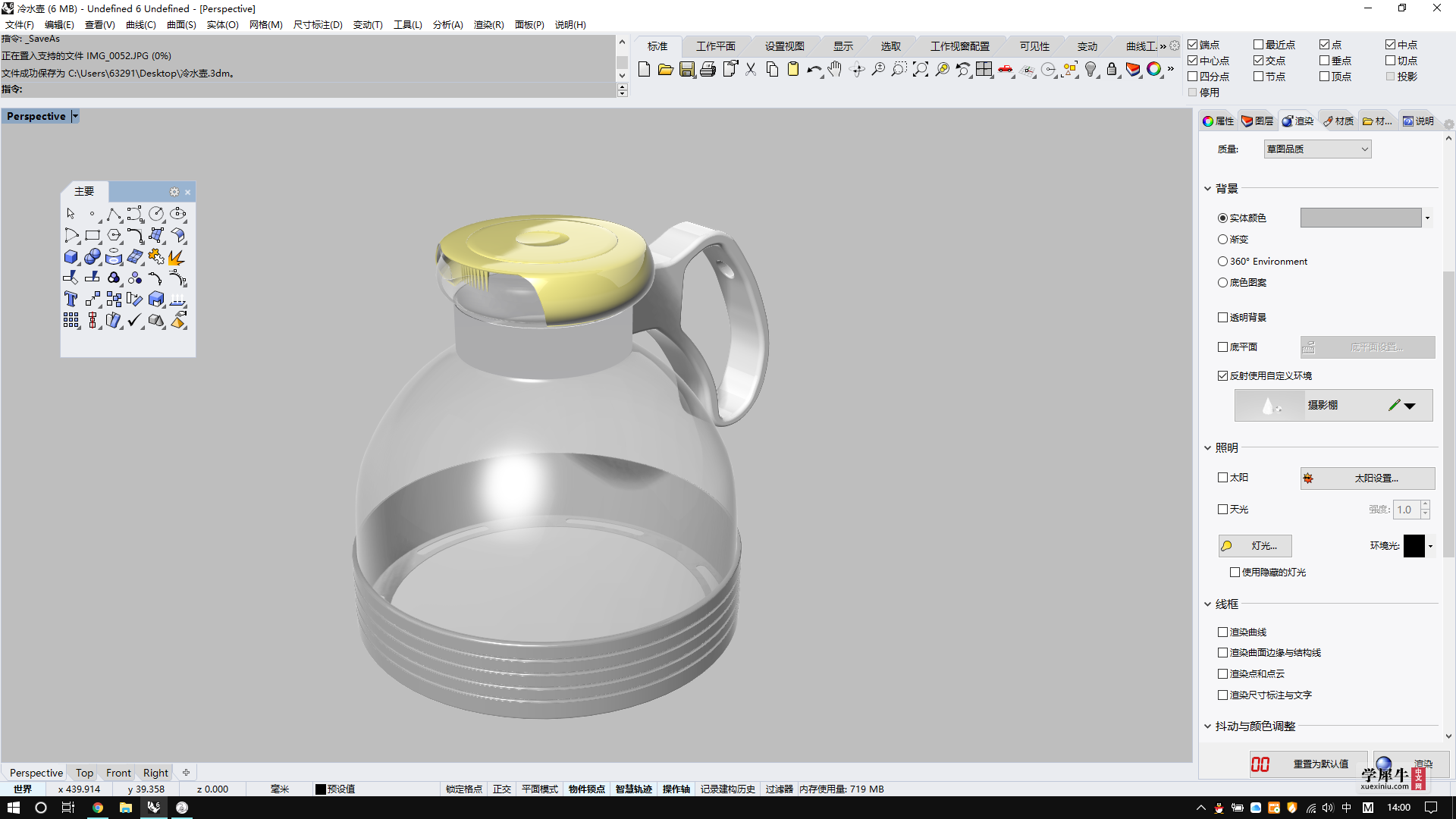Select the 360° Environment radio button
Image resolution: width=1456 pixels, height=819 pixels.
tap(1222, 262)
